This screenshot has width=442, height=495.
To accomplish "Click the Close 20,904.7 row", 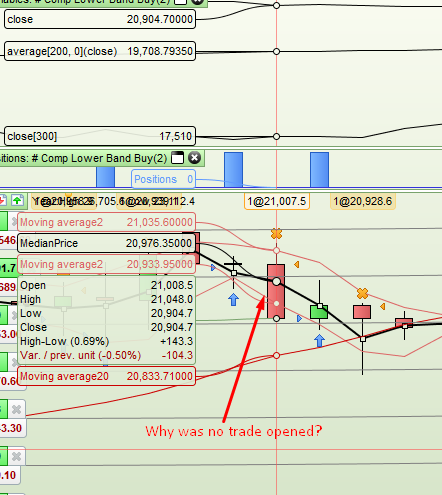I will click(x=106, y=327).
